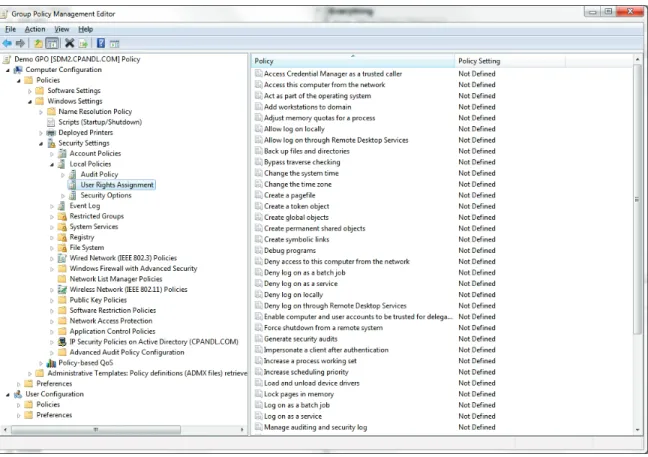Image resolution: width=648 pixels, height=457 pixels.
Task: Click the User Configuration user icon
Action: [18, 394]
